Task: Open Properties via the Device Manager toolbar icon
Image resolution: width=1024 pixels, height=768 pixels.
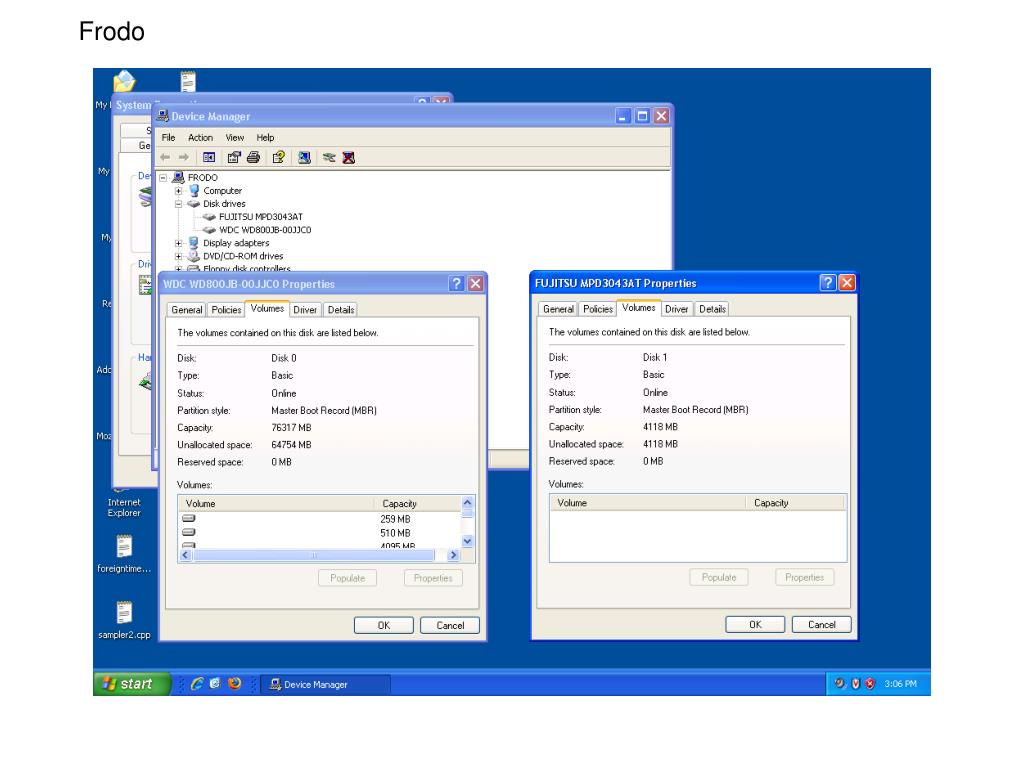Action: pyautogui.click(x=234, y=157)
